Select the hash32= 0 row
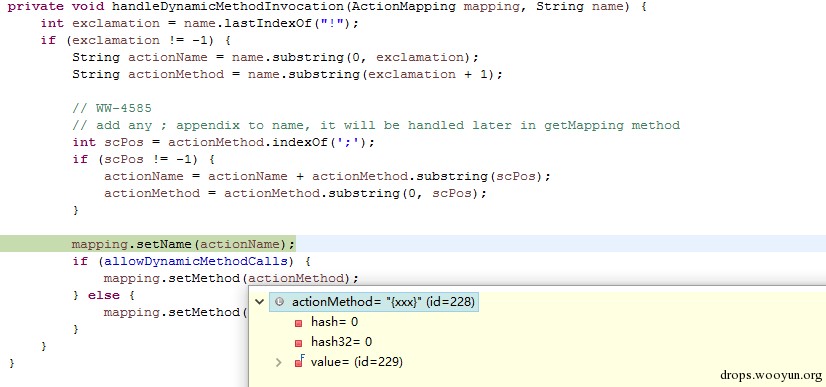 coord(341,342)
